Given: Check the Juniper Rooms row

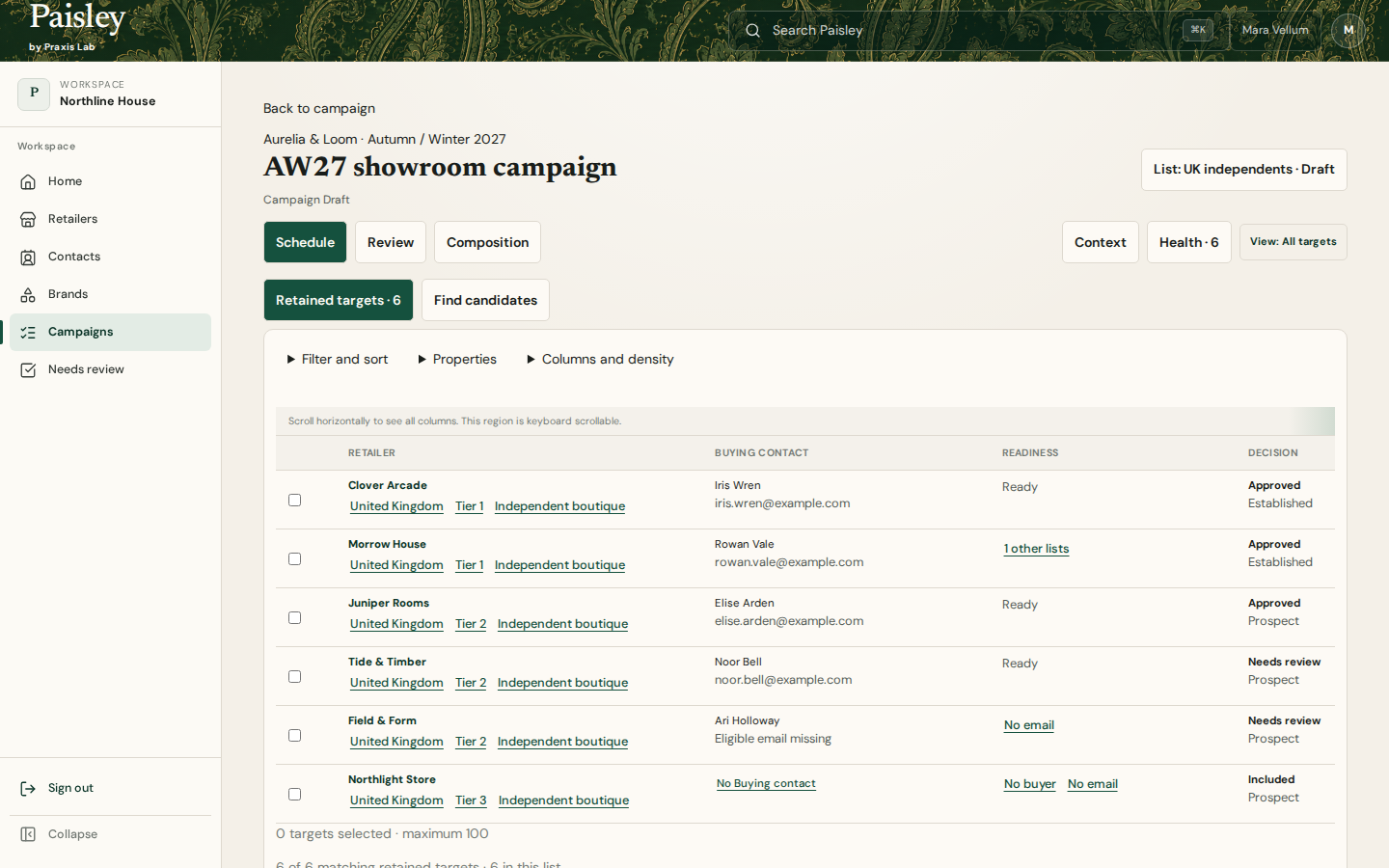Looking at the screenshot, I should coord(294,617).
